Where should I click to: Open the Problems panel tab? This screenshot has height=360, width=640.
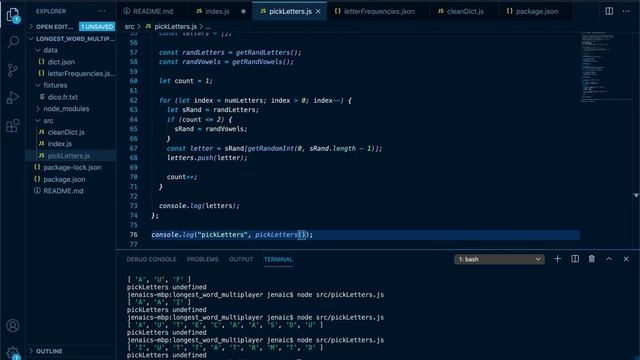[202, 259]
